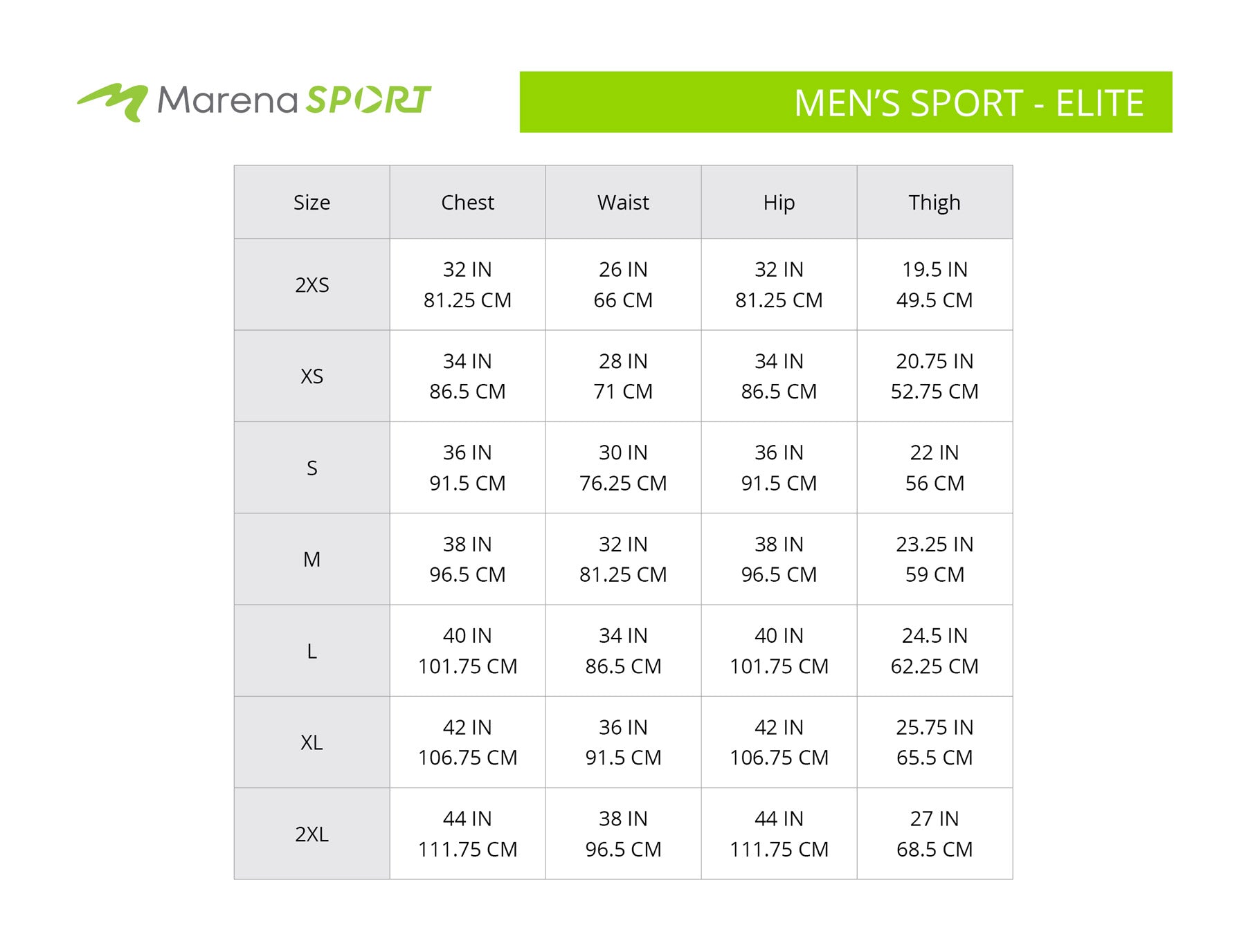Click the Waist column header
1246x952 pixels.
tap(623, 203)
